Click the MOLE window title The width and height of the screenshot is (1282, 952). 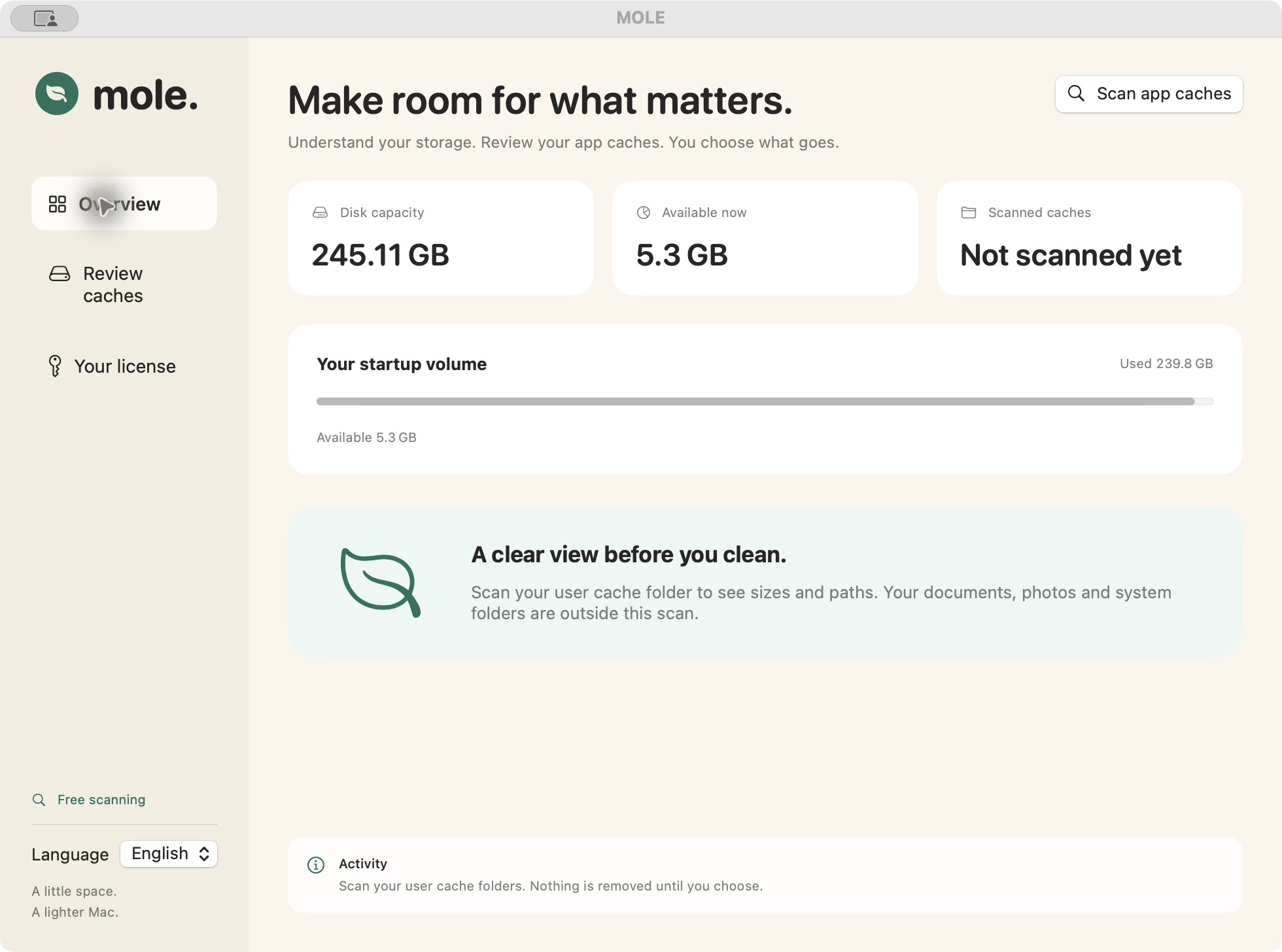640,18
